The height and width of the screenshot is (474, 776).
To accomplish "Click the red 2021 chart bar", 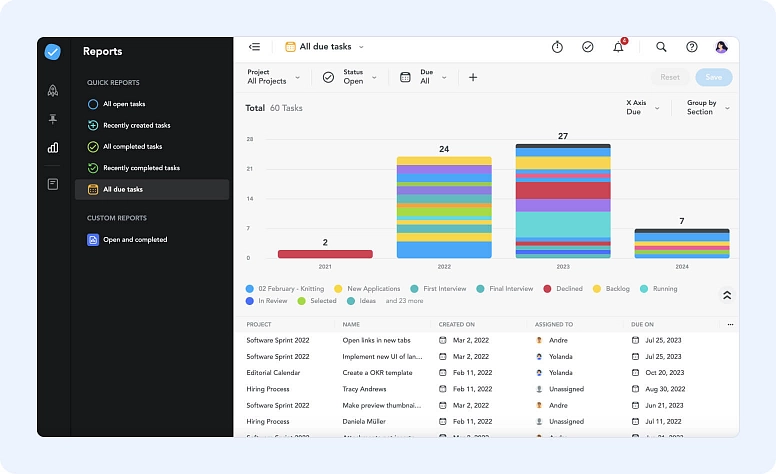I will [325, 254].
